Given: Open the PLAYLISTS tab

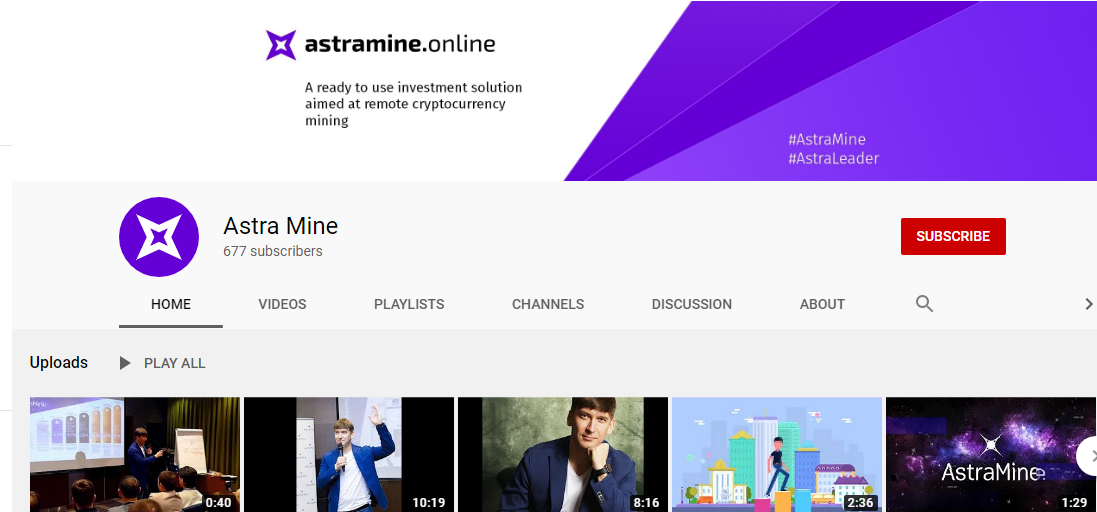Looking at the screenshot, I should click(409, 304).
